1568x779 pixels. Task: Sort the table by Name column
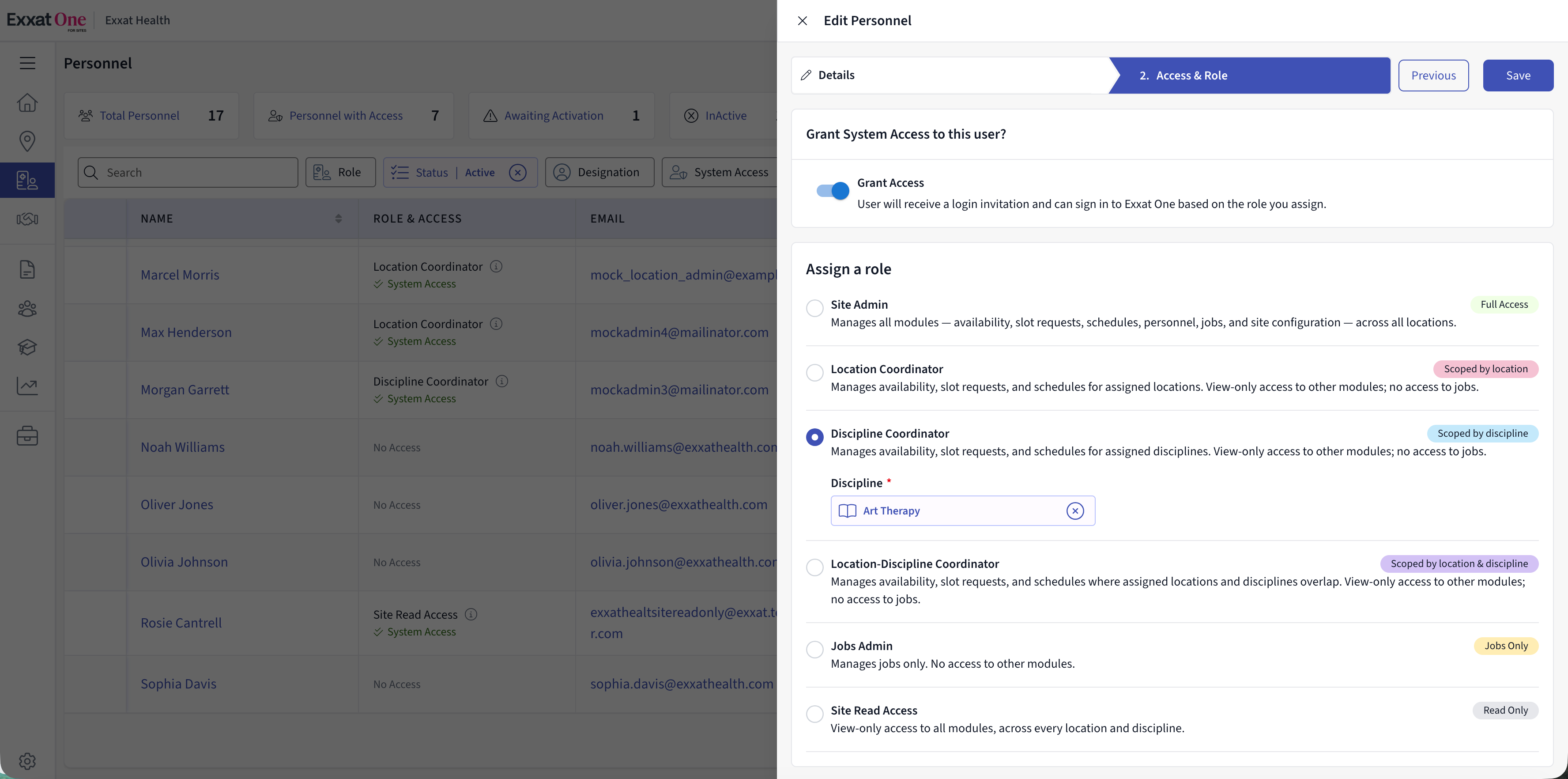339,219
